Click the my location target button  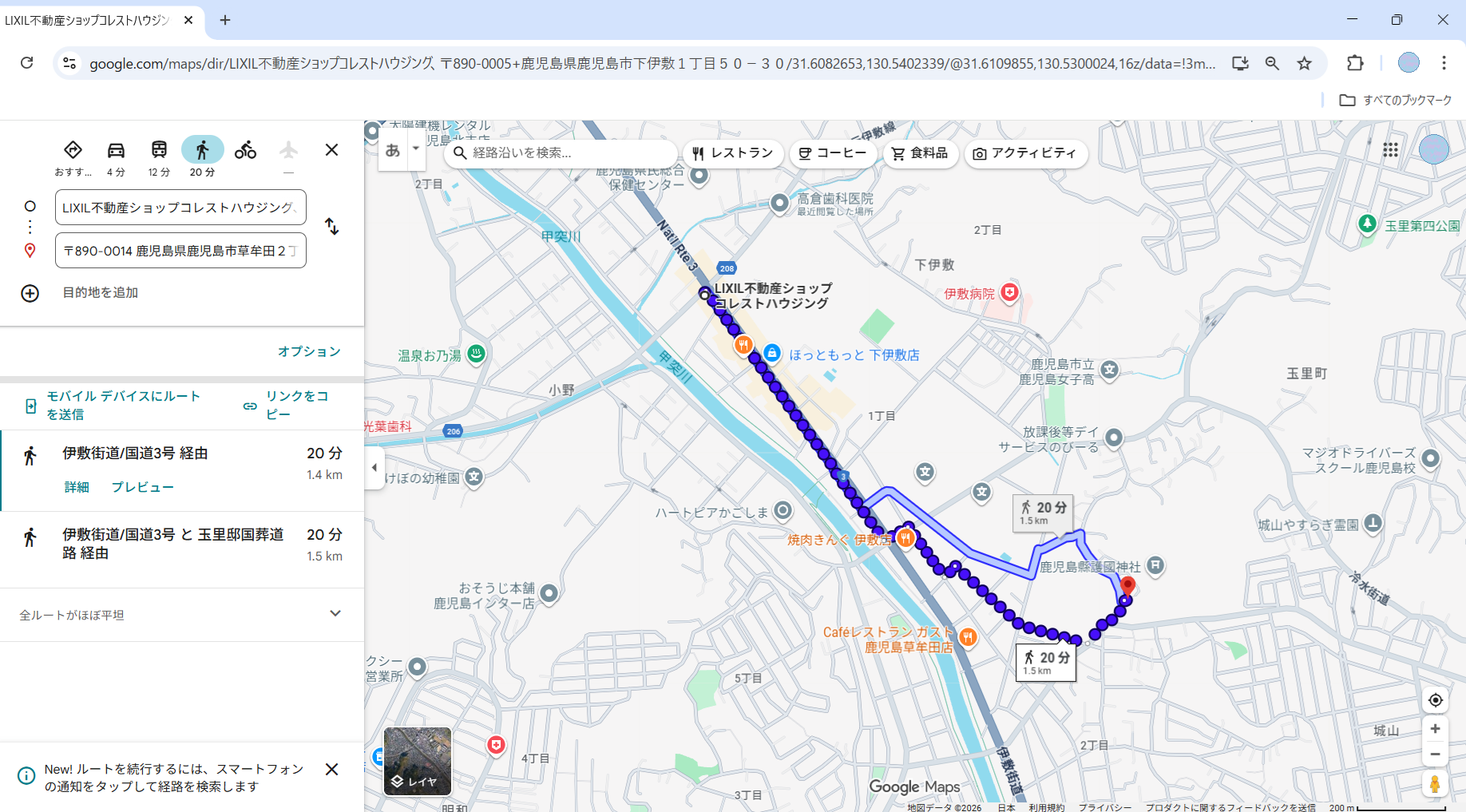click(x=1435, y=700)
